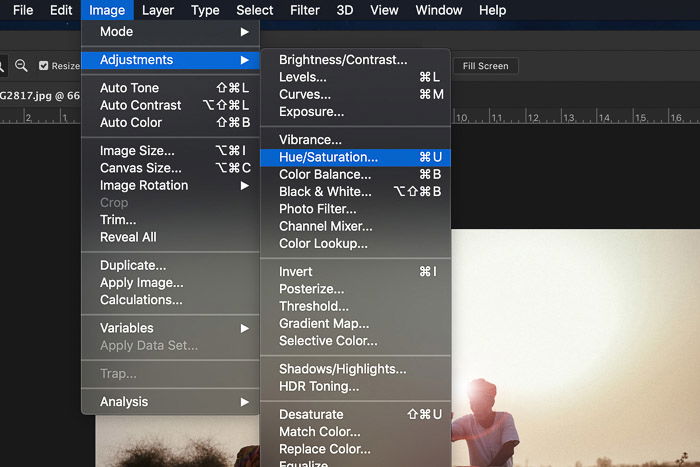
Task: Open the Layer menu
Action: coord(158,10)
